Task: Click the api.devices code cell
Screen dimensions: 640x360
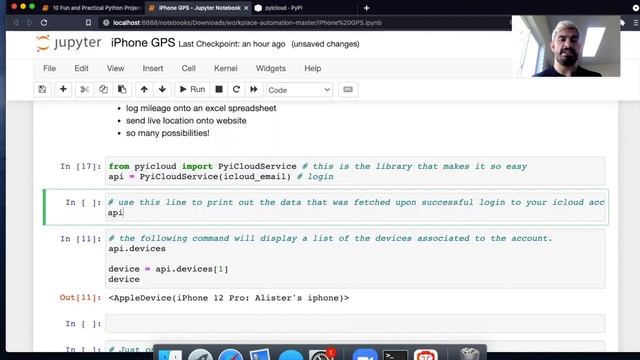Action: tap(355, 259)
